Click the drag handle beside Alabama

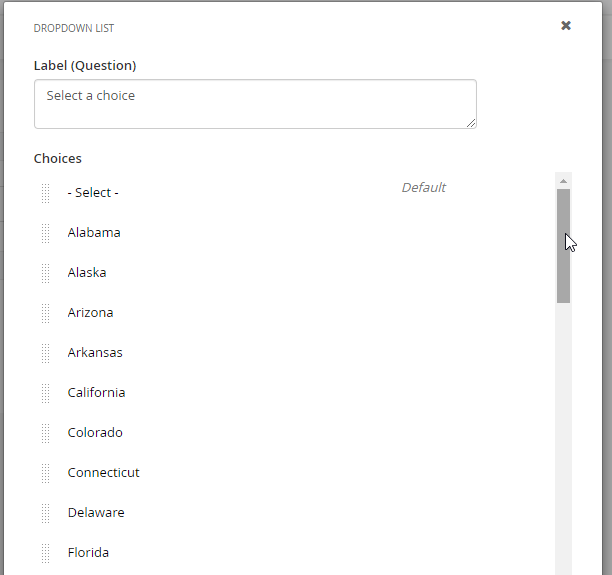tap(46, 233)
